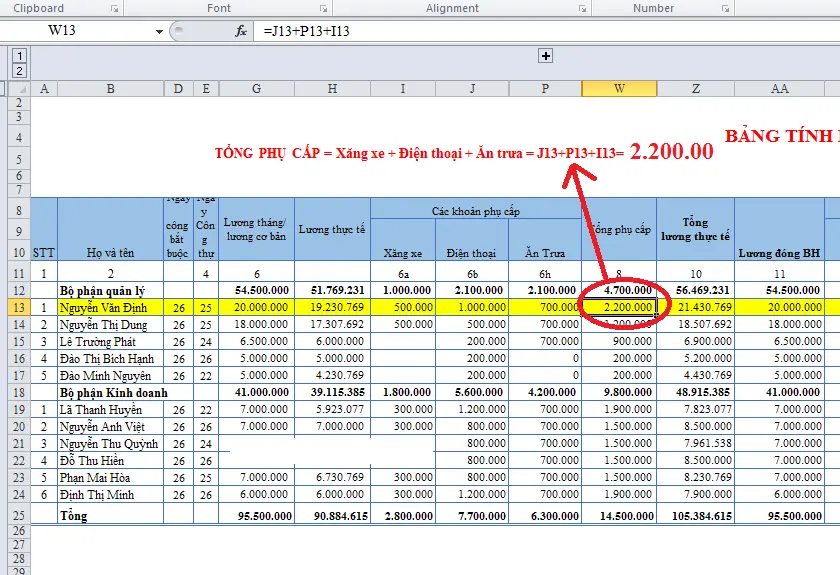Select column G header
The image size is (840, 575).
[257, 88]
